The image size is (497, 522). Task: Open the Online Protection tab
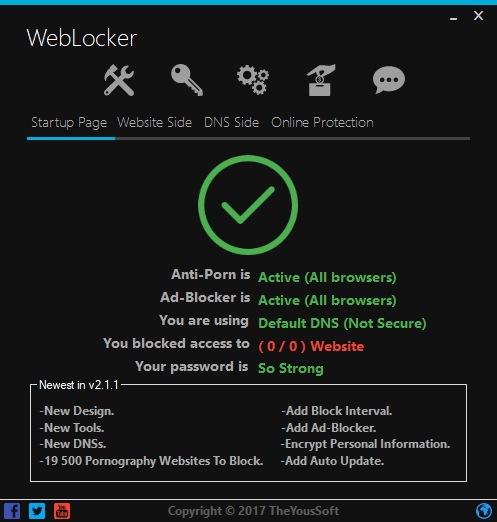[x=322, y=123]
